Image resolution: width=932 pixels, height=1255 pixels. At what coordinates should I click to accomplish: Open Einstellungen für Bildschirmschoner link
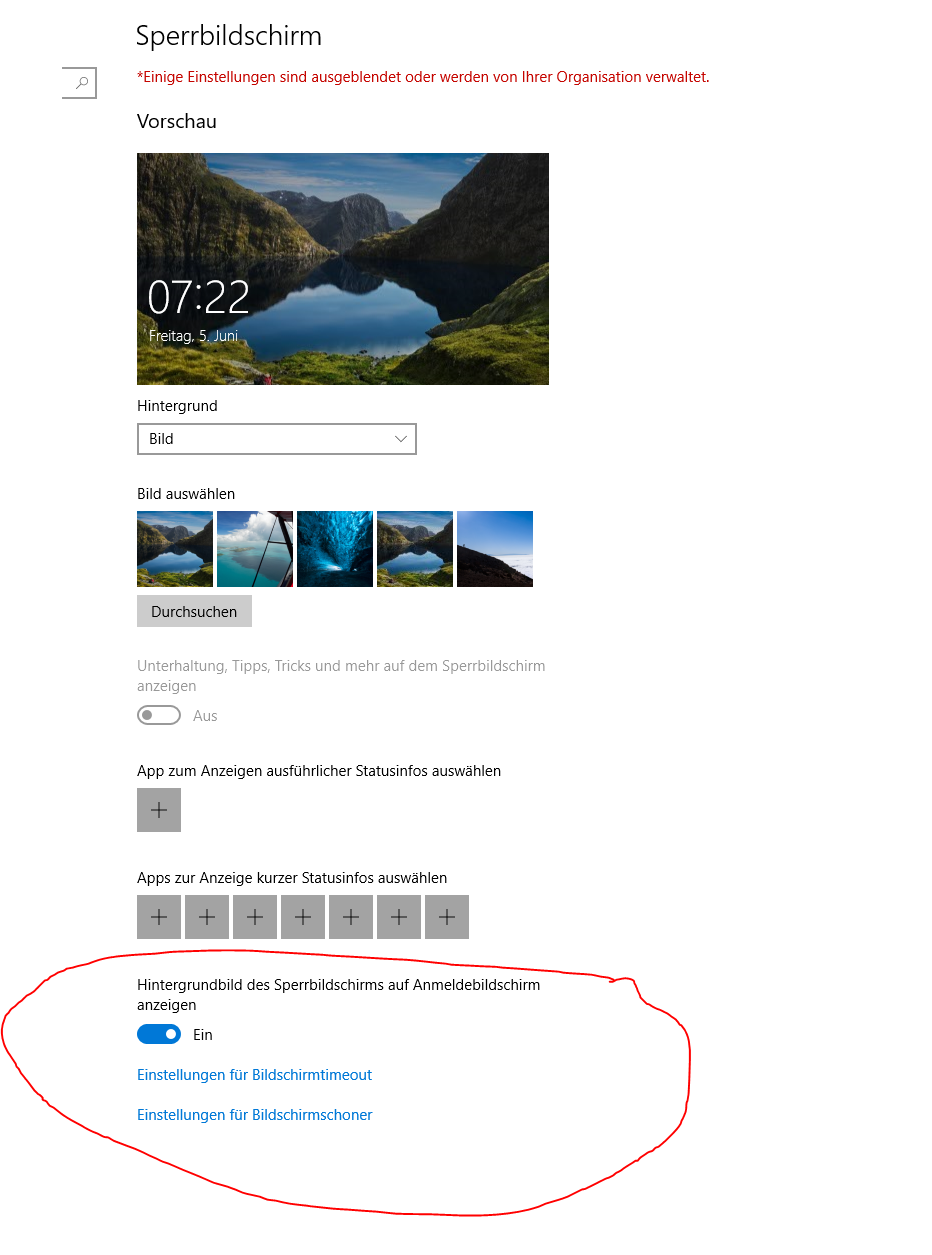[x=254, y=1115]
